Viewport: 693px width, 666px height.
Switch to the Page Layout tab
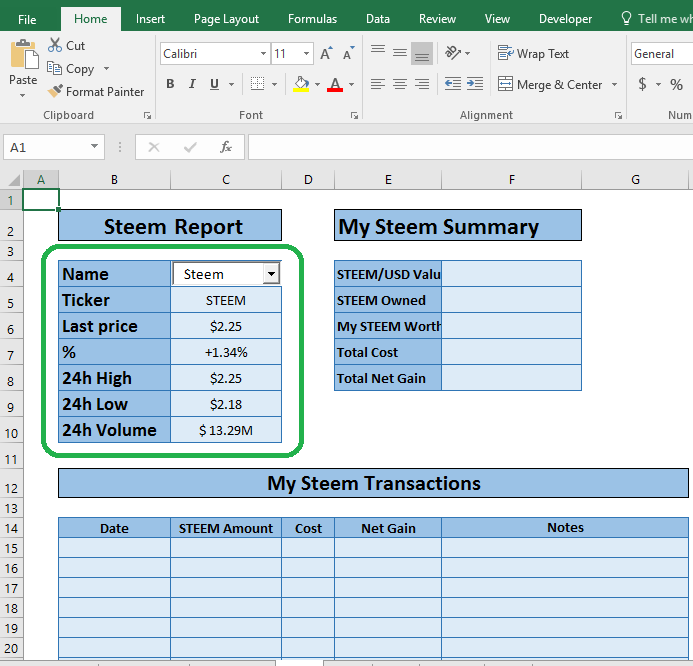pos(226,19)
